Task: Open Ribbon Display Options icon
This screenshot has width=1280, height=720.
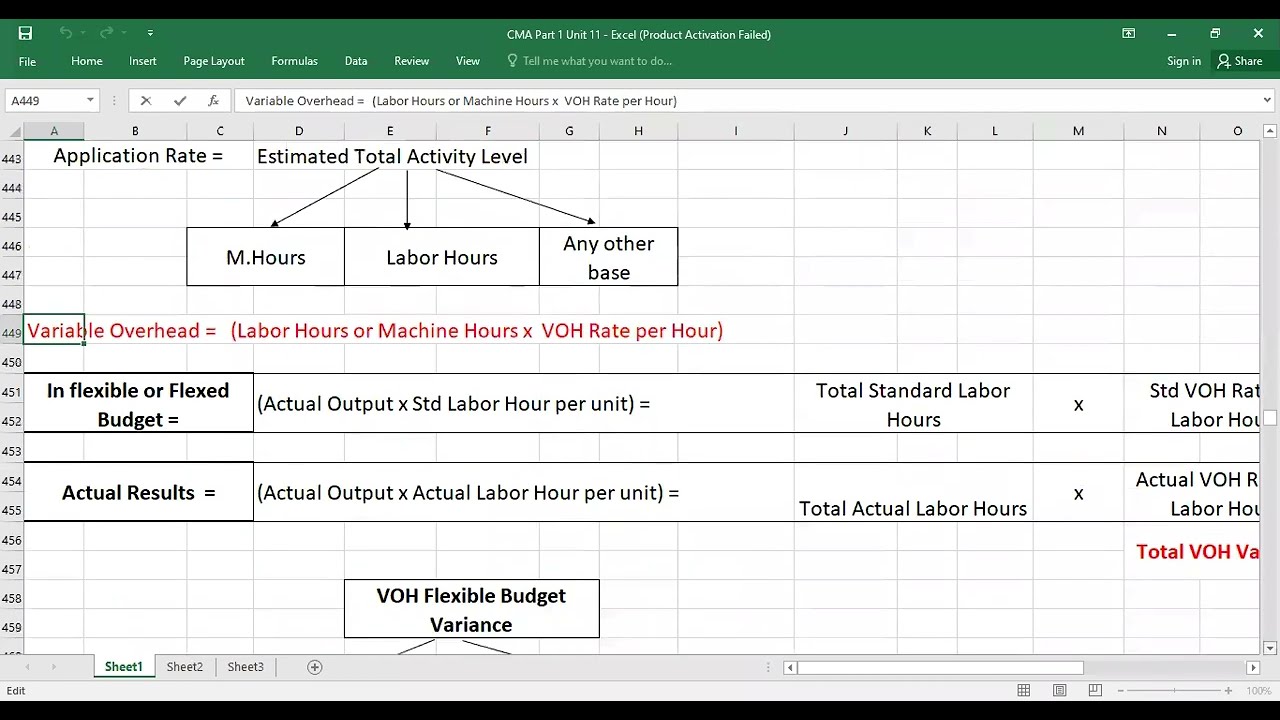Action: 1128,33
